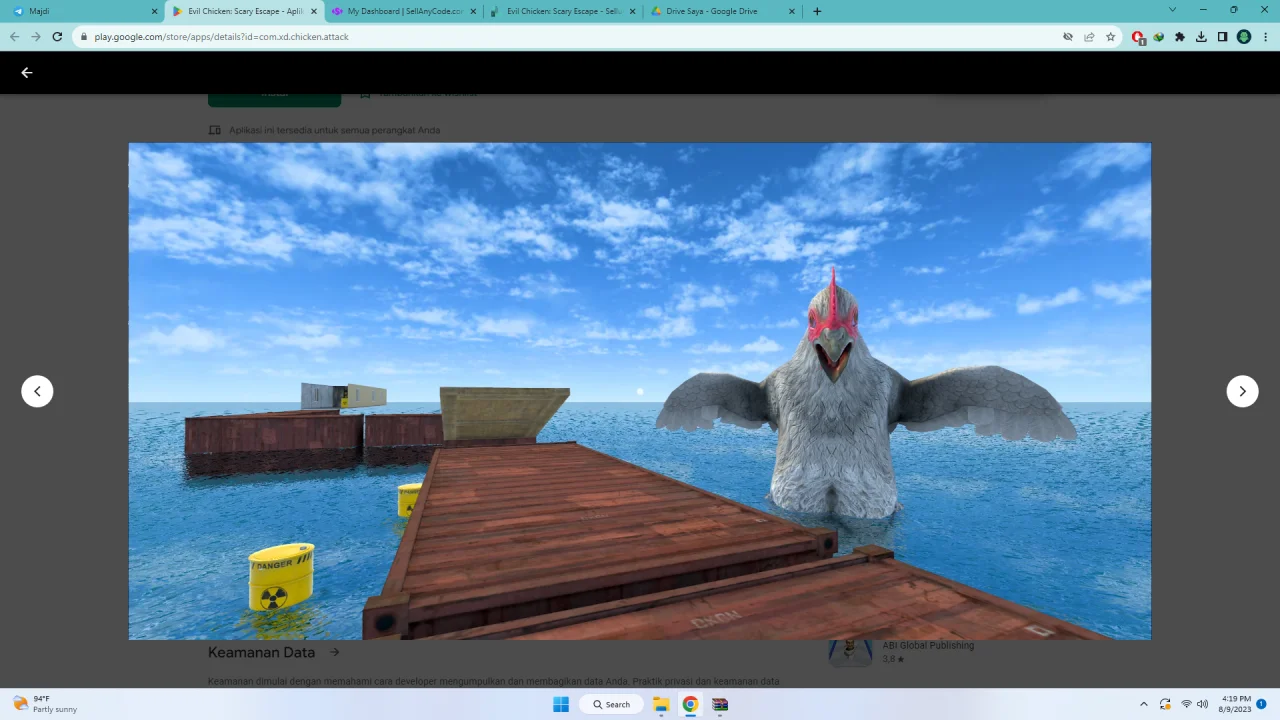The width and height of the screenshot is (1280, 720).
Task: Open Wi-Fi network settings
Action: coord(1186,704)
